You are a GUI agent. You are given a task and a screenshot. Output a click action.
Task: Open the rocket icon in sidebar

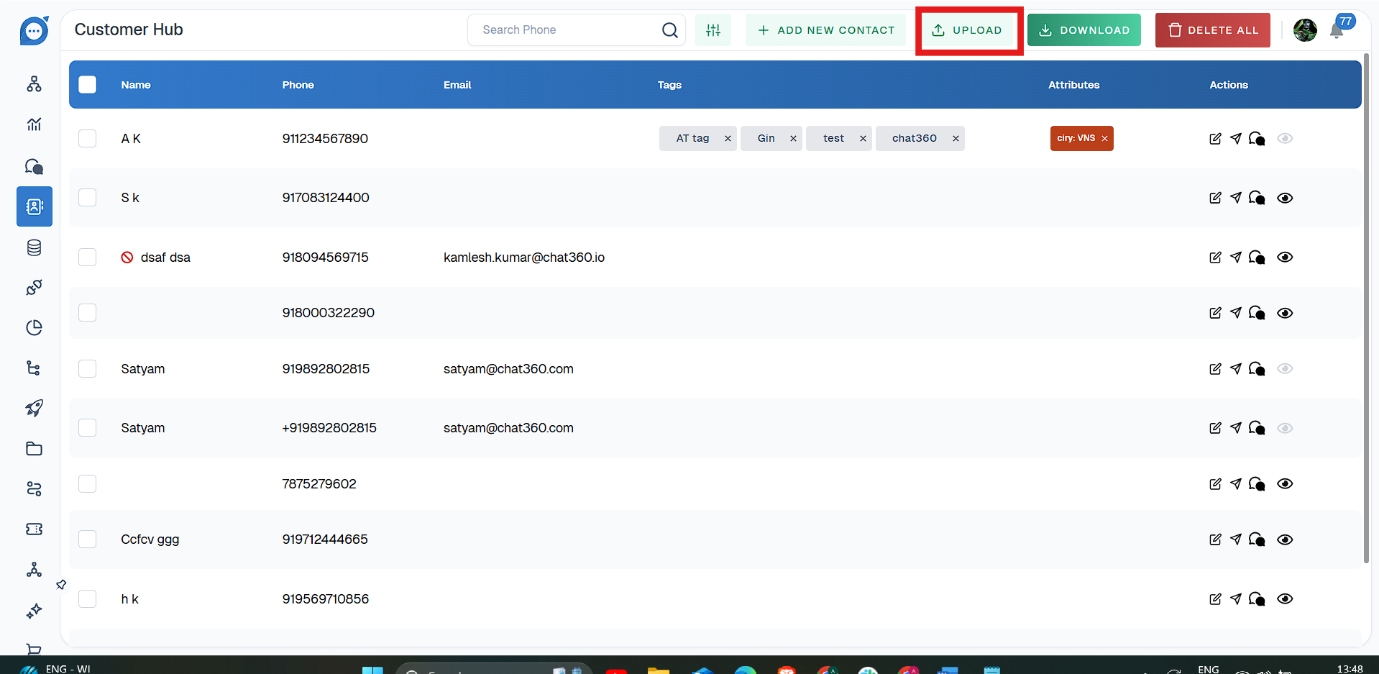tap(34, 408)
